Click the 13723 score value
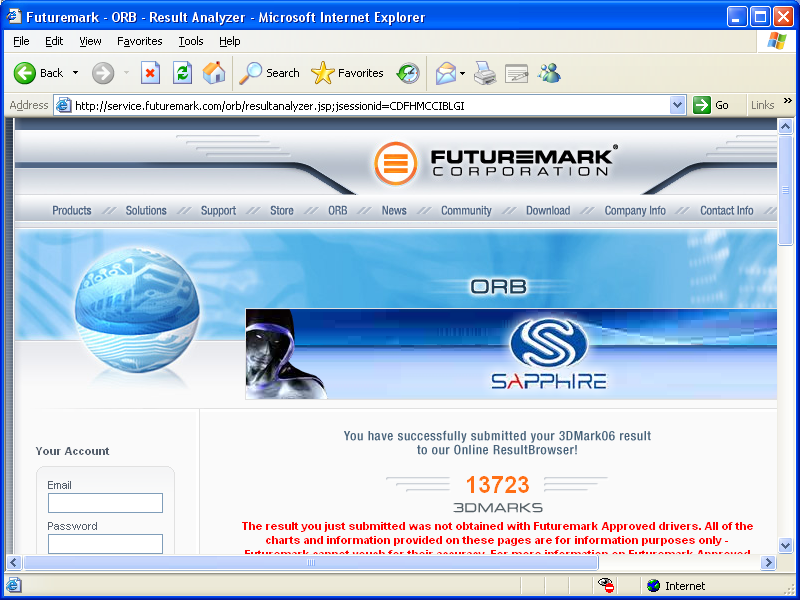The image size is (800, 600). click(x=497, y=485)
